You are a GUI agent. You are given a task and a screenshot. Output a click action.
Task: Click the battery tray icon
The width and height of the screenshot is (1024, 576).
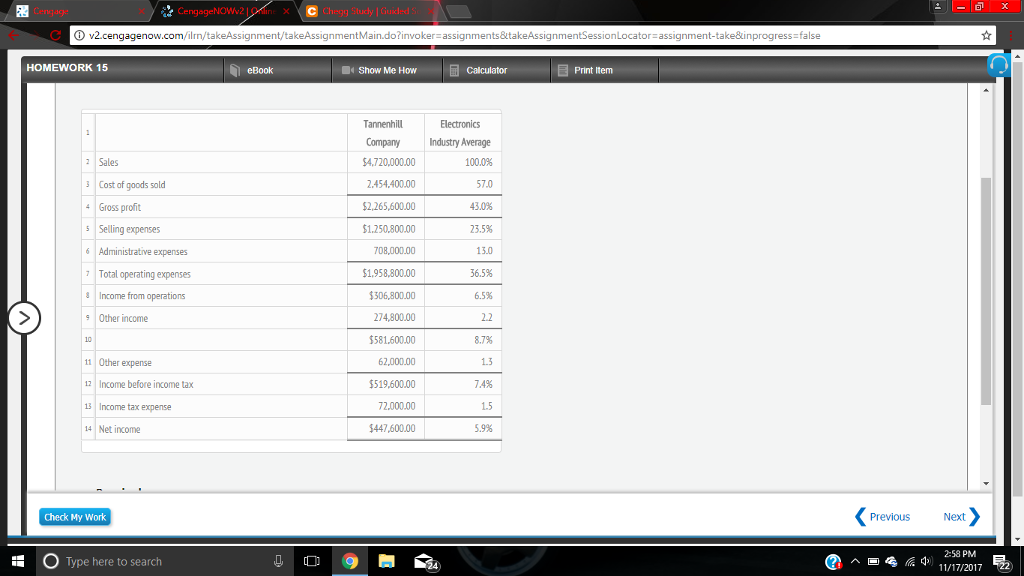click(x=873, y=561)
